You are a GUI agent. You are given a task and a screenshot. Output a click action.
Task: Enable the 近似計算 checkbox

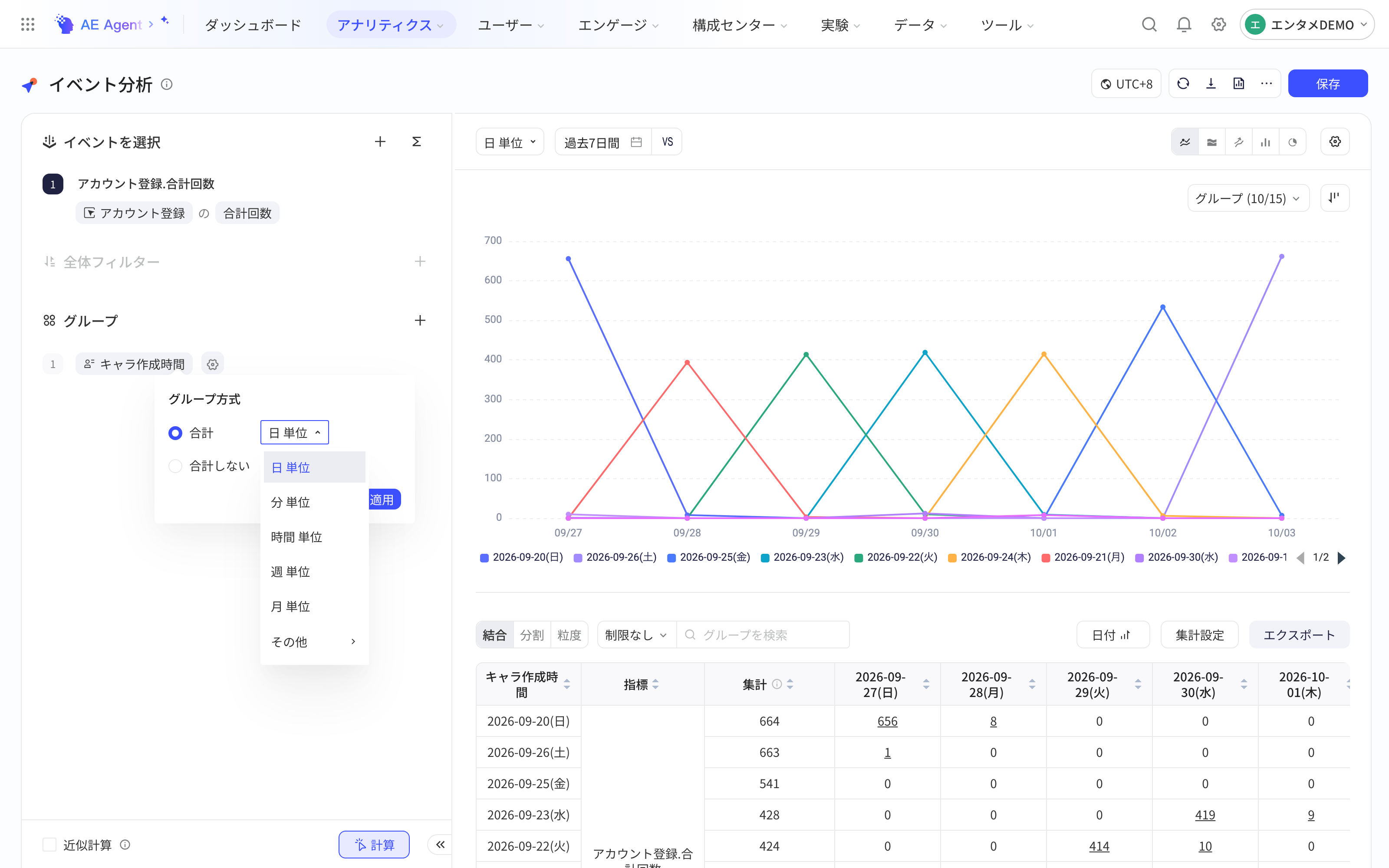click(x=50, y=845)
